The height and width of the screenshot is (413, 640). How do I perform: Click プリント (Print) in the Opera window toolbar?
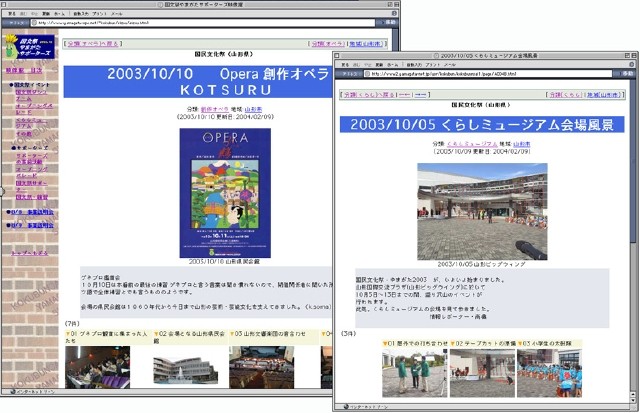coord(99,13)
